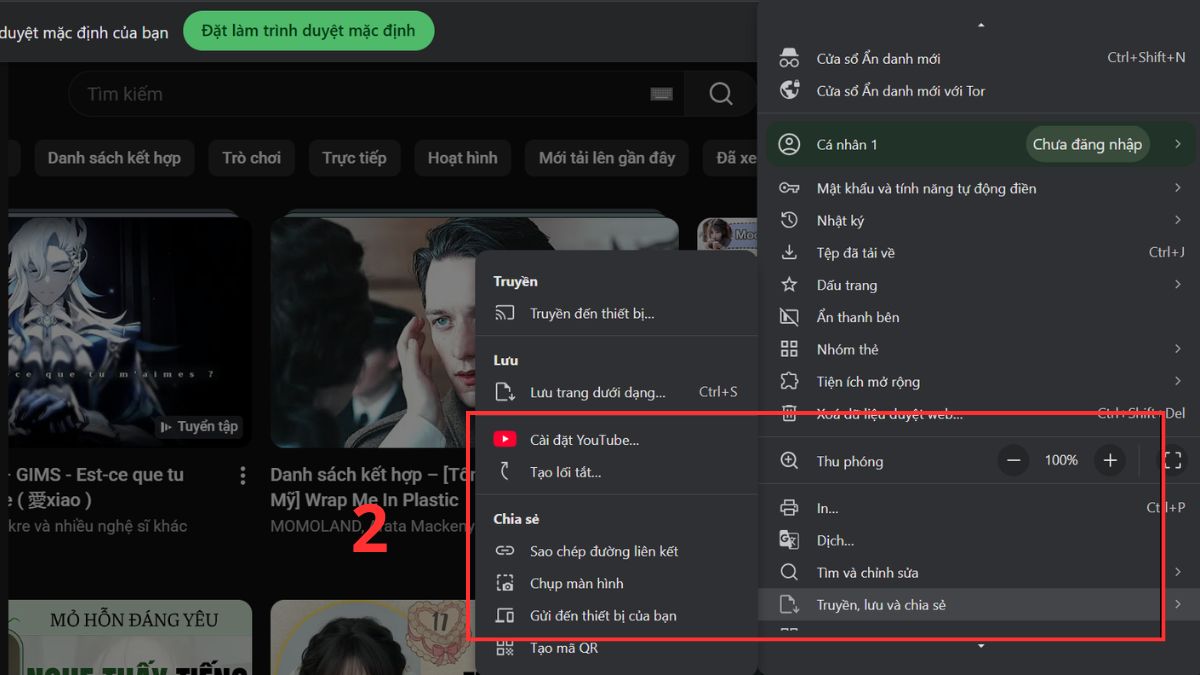Expand the Dấu trang submenu chevron
This screenshot has height=675, width=1200.
coord(1177,285)
